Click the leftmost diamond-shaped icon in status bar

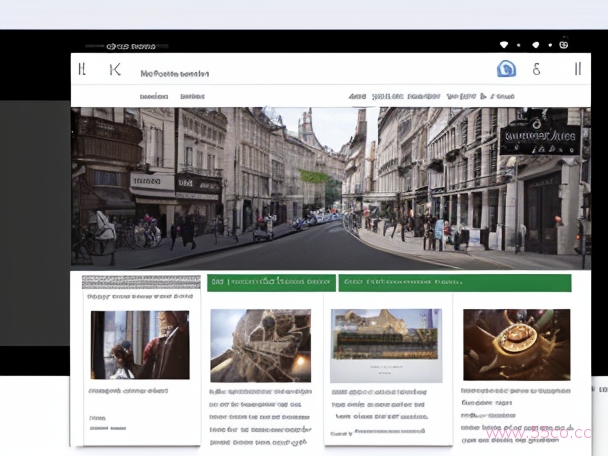(504, 45)
